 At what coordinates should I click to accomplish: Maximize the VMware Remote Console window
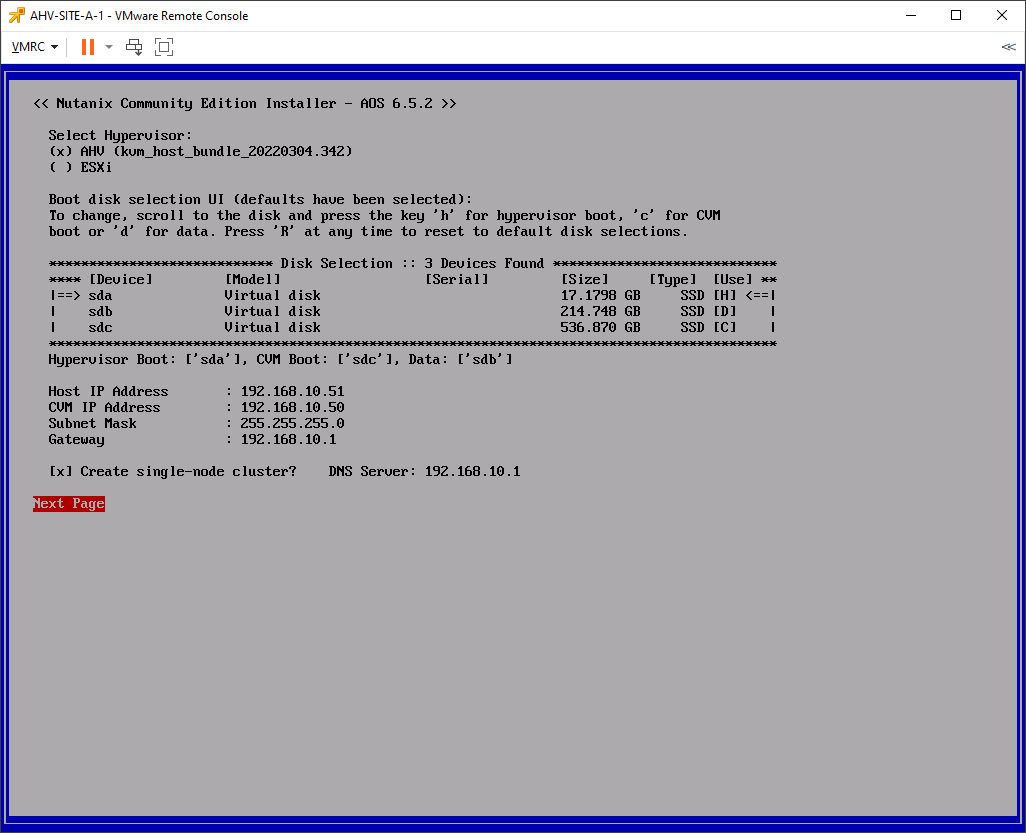pos(956,15)
